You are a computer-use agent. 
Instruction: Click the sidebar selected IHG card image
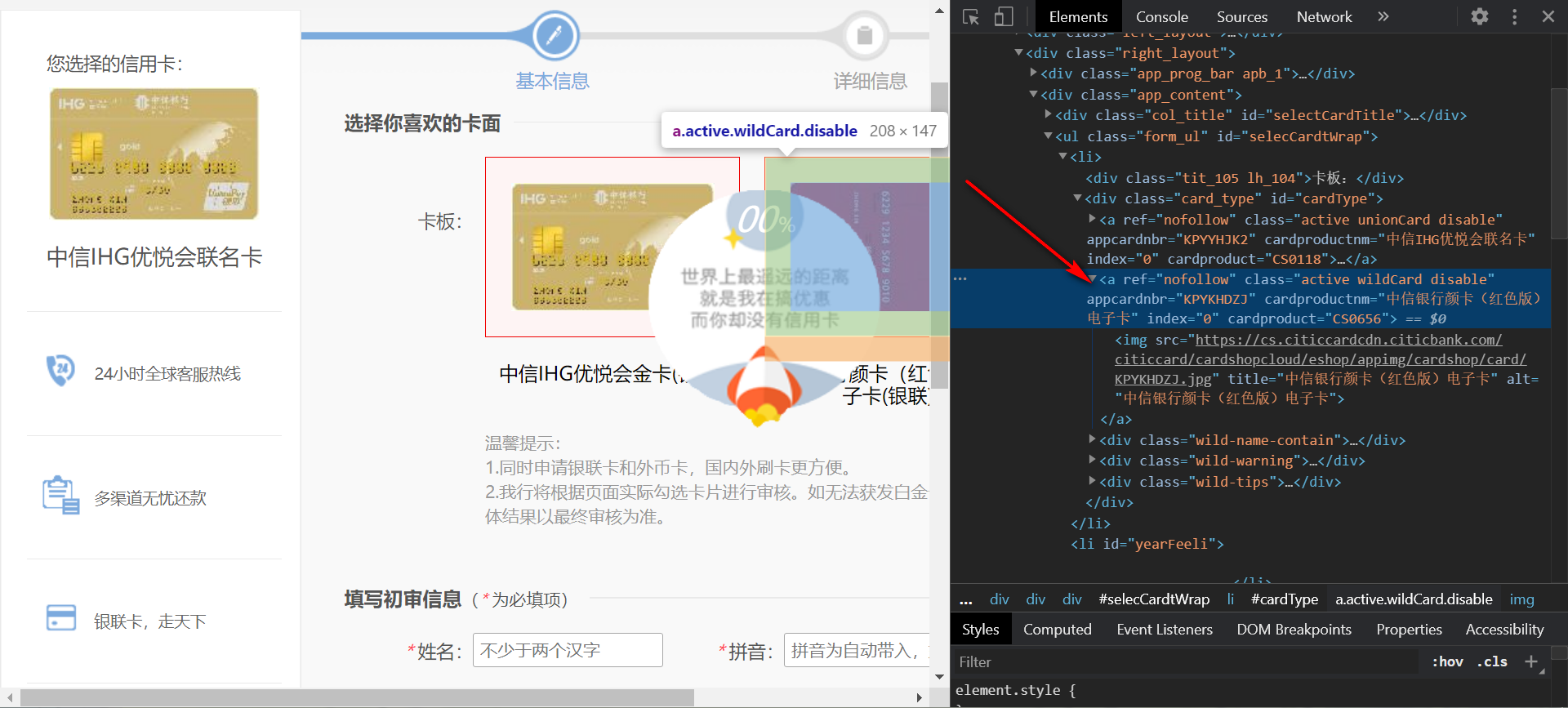pyautogui.click(x=154, y=154)
